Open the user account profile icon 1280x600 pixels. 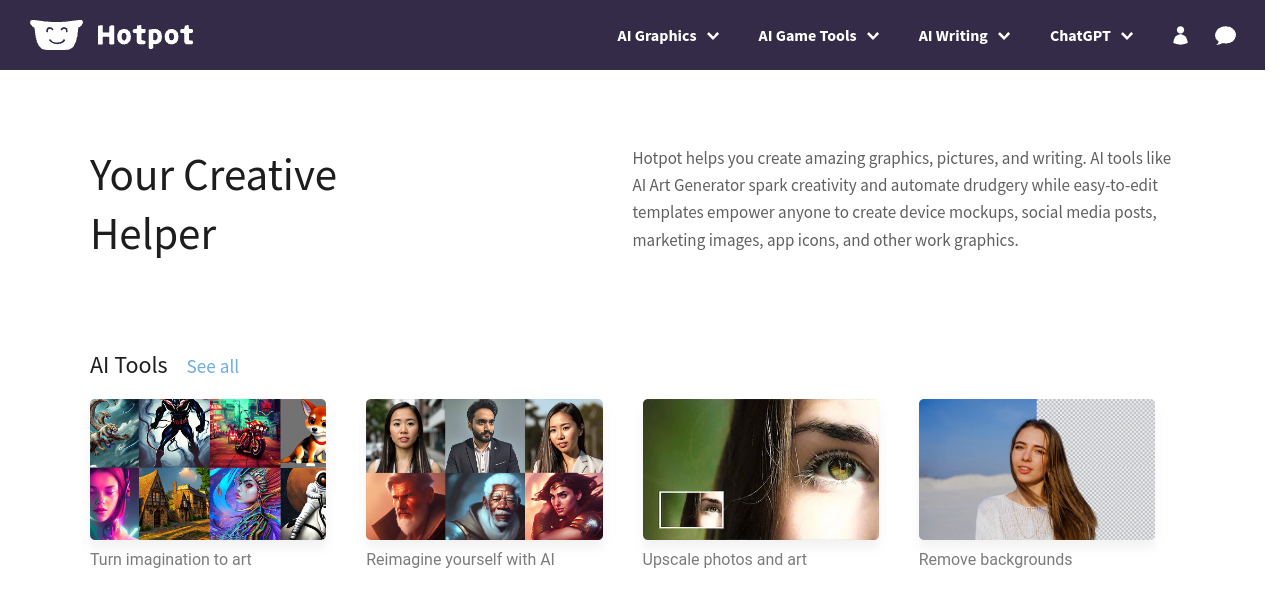[1180, 36]
